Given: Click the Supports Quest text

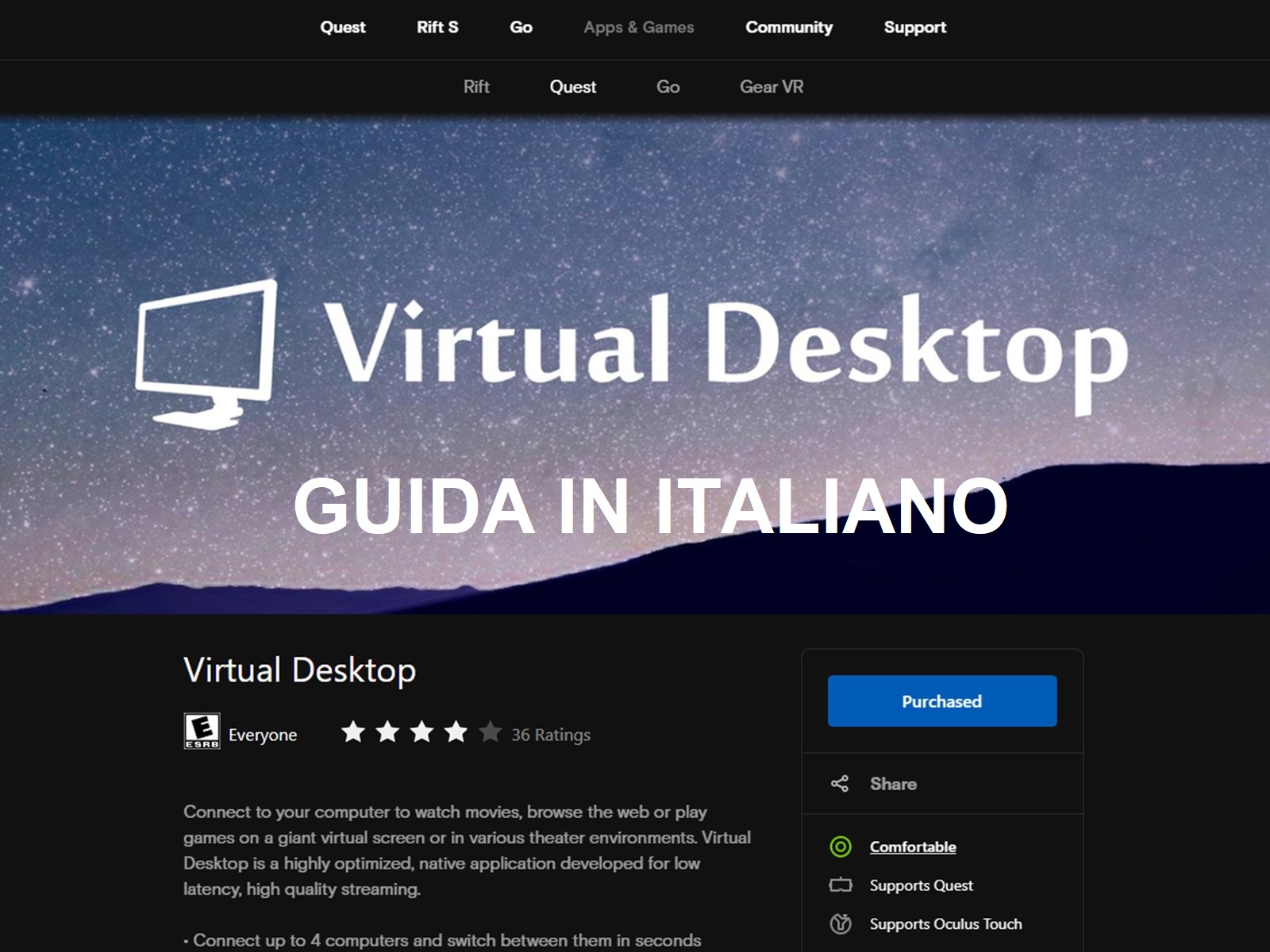Looking at the screenshot, I should (x=921, y=885).
